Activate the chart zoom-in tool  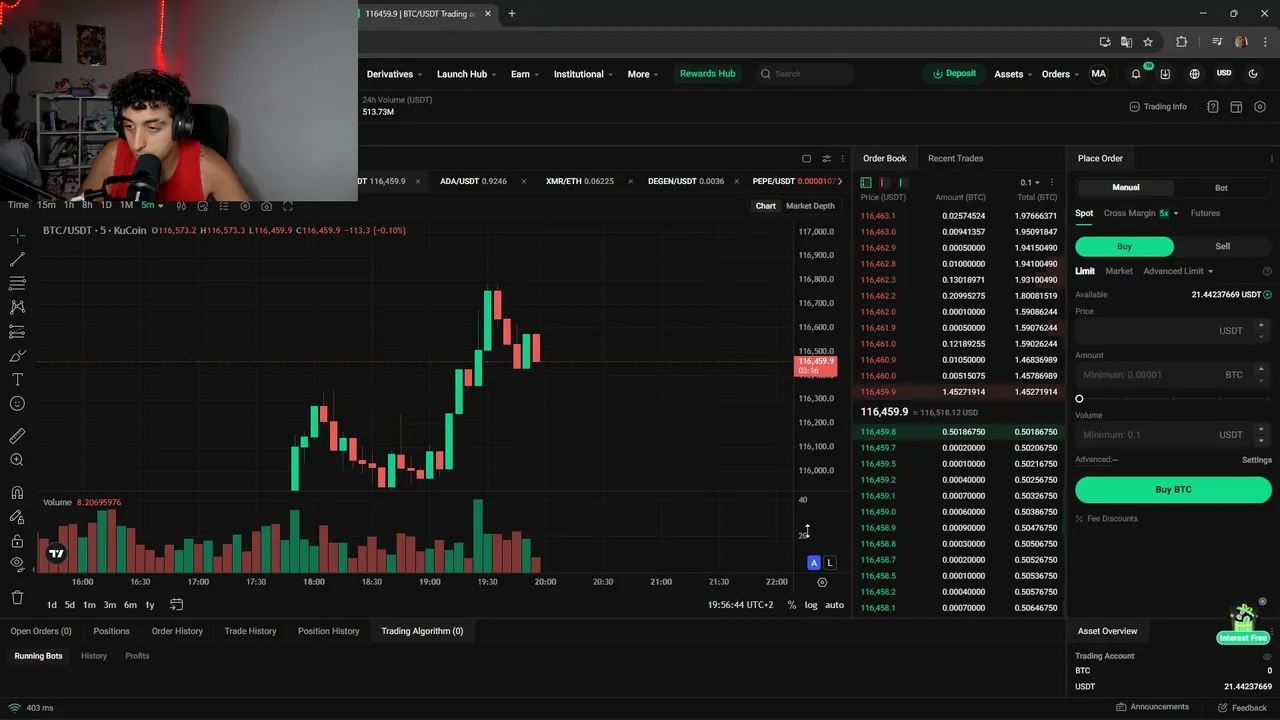tap(17, 460)
